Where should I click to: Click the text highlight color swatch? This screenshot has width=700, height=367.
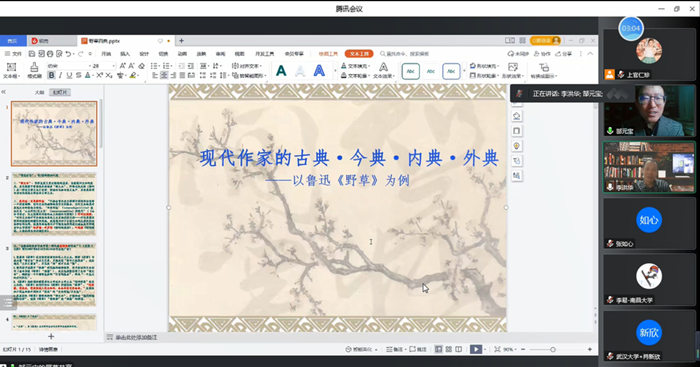133,75
